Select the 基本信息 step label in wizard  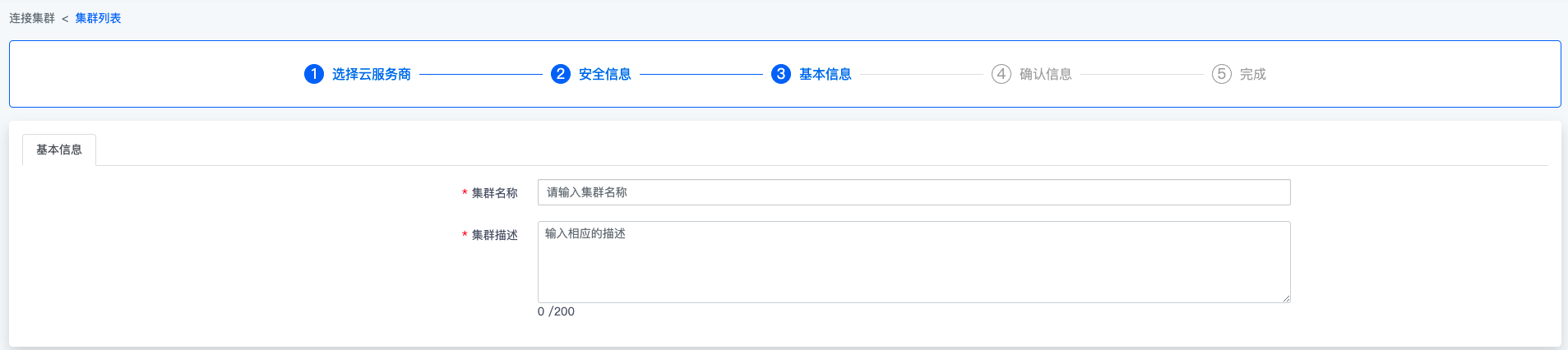pyautogui.click(x=826, y=74)
